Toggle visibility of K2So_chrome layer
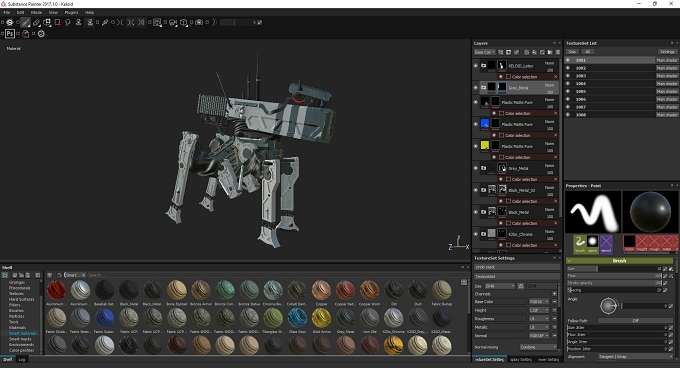680x368 pixels. tap(476, 234)
